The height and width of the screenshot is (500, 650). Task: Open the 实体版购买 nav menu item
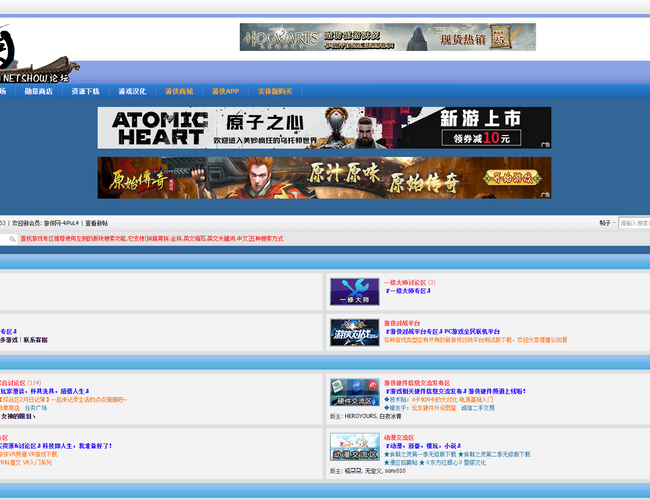coord(275,91)
